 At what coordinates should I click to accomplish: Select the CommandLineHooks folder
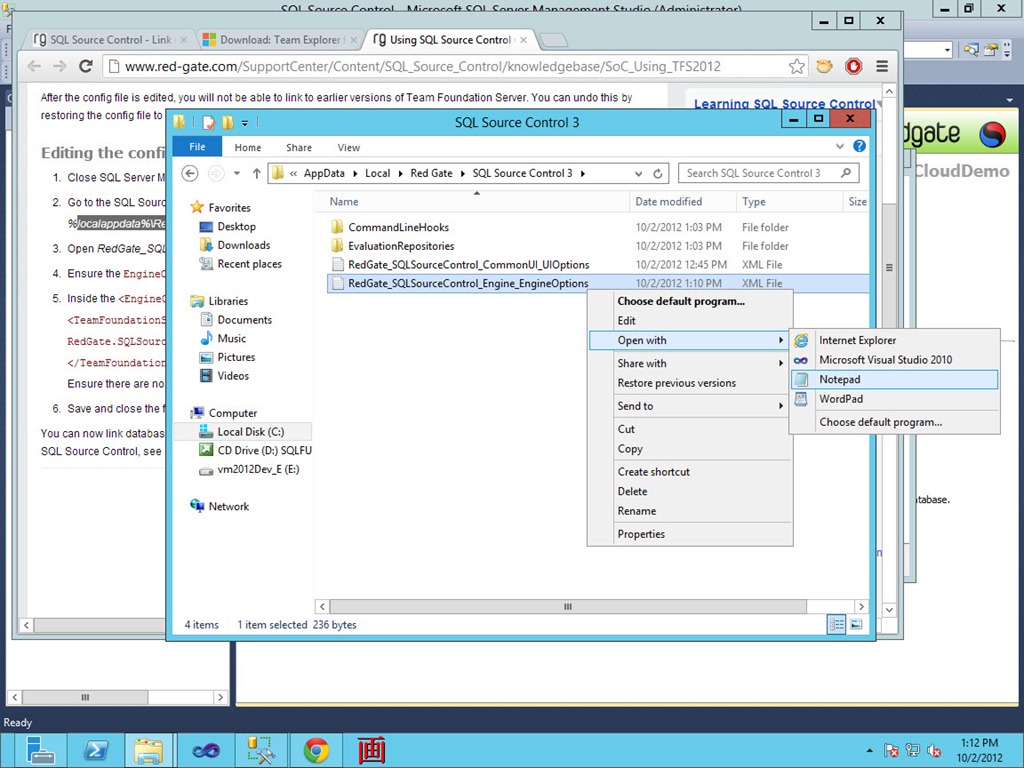click(398, 227)
